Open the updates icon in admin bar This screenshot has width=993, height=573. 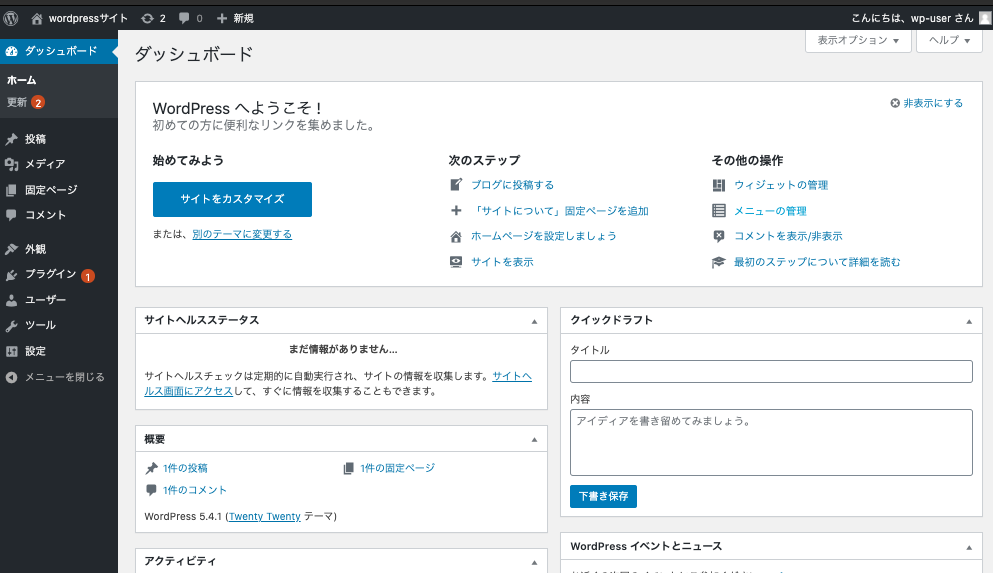click(148, 18)
